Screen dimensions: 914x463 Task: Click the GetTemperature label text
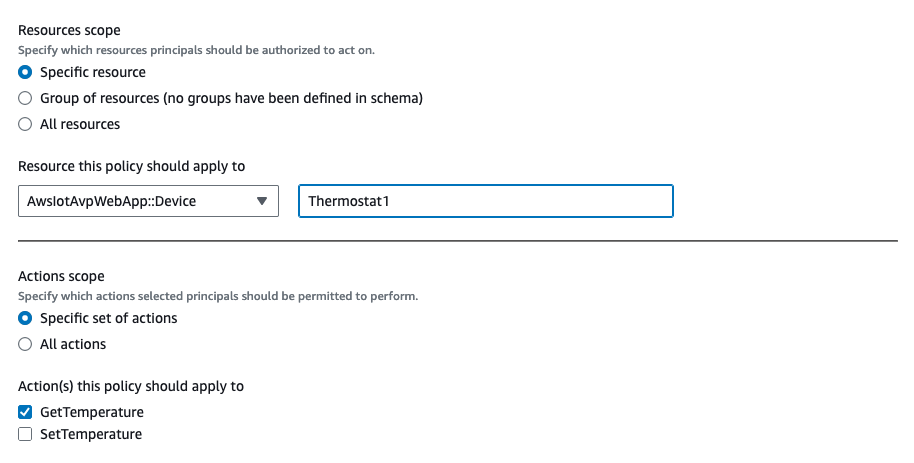coord(92,412)
